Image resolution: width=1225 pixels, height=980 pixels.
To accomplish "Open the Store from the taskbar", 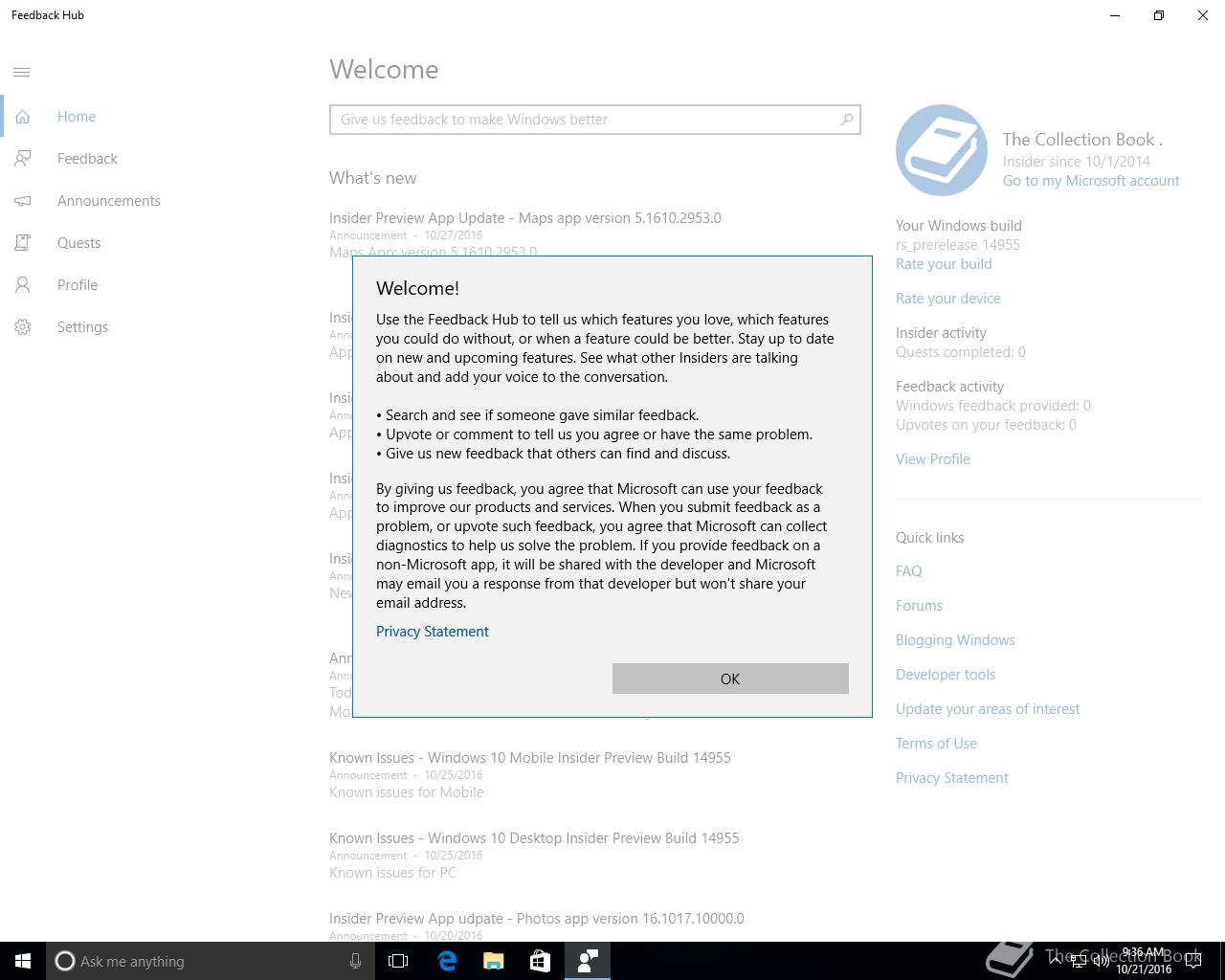I will tap(541, 961).
